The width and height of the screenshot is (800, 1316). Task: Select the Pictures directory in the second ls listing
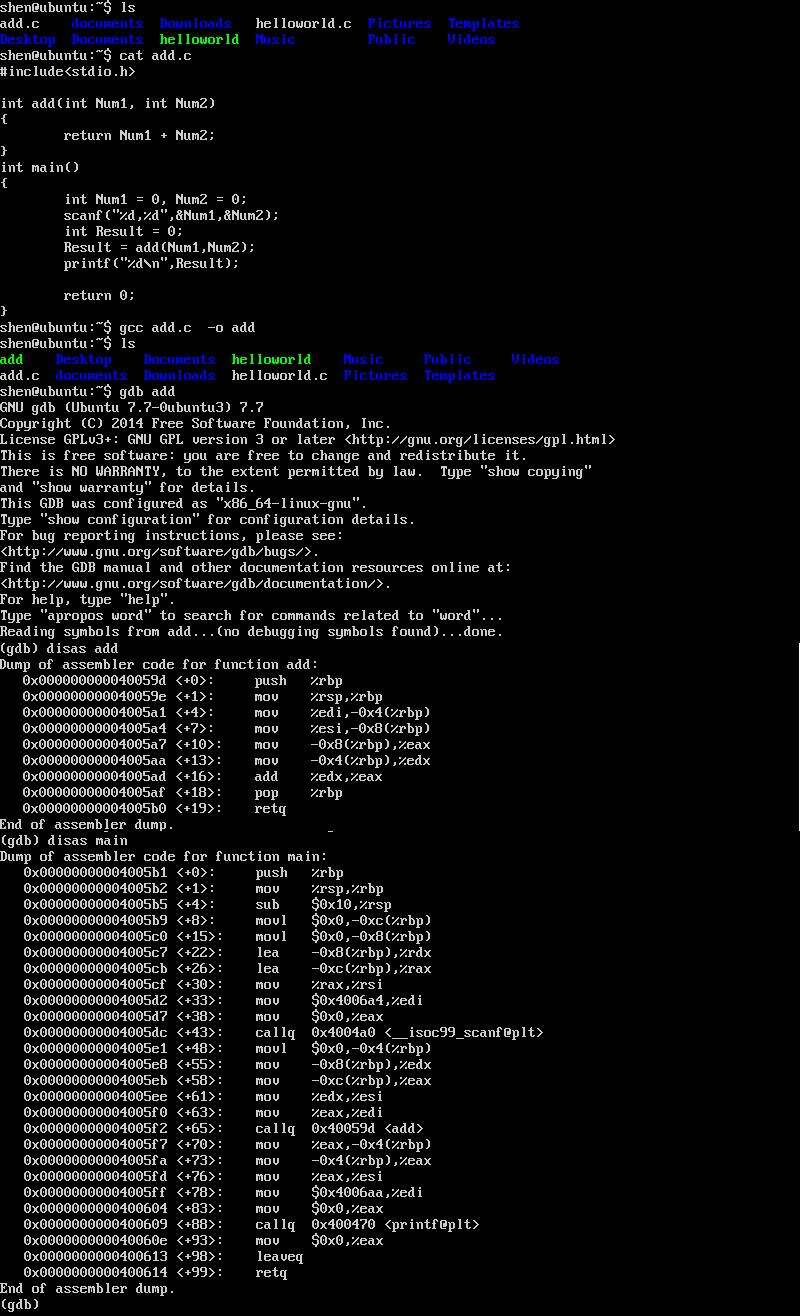(375, 375)
